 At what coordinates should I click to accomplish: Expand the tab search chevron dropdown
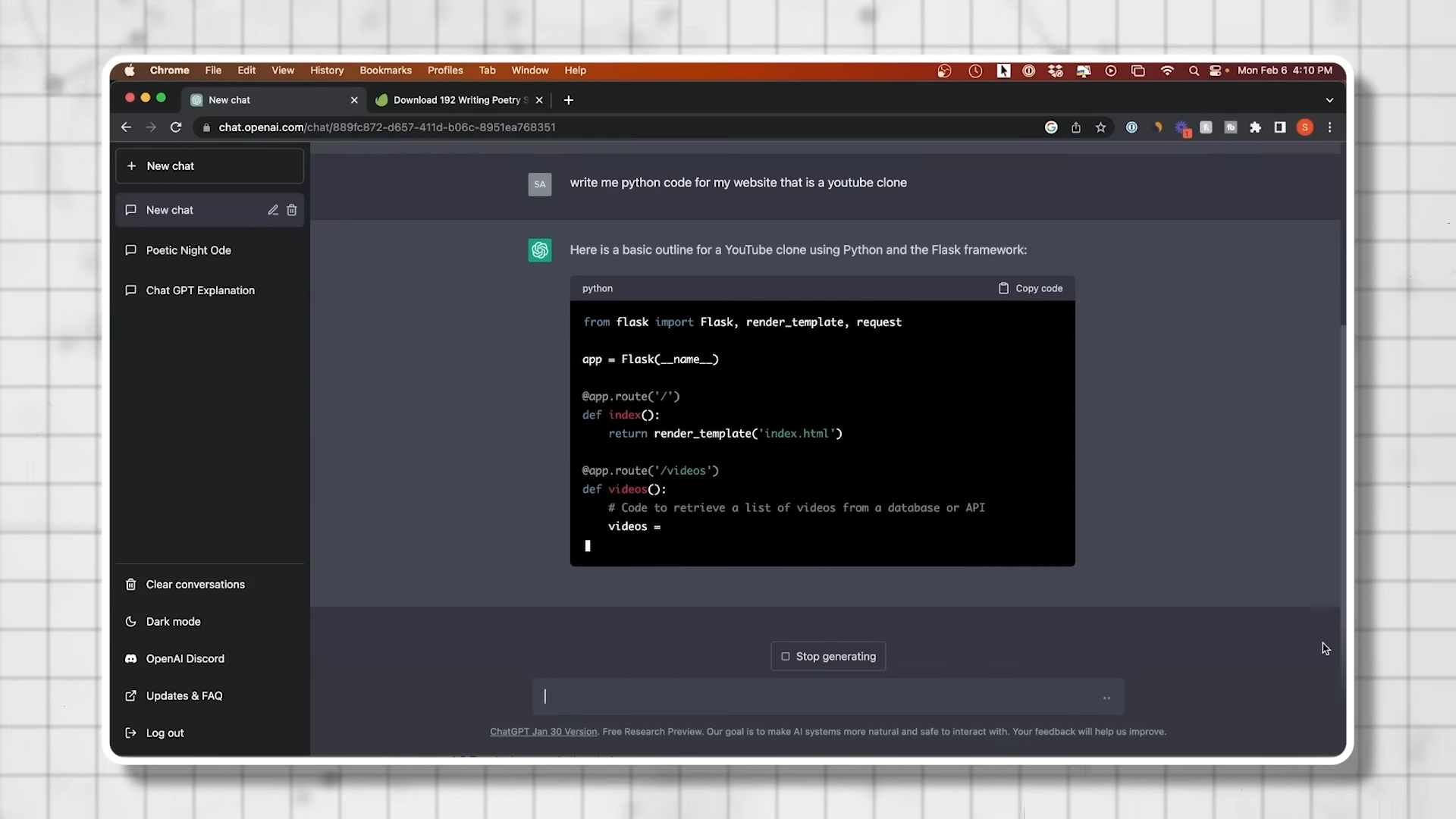[x=1329, y=100]
